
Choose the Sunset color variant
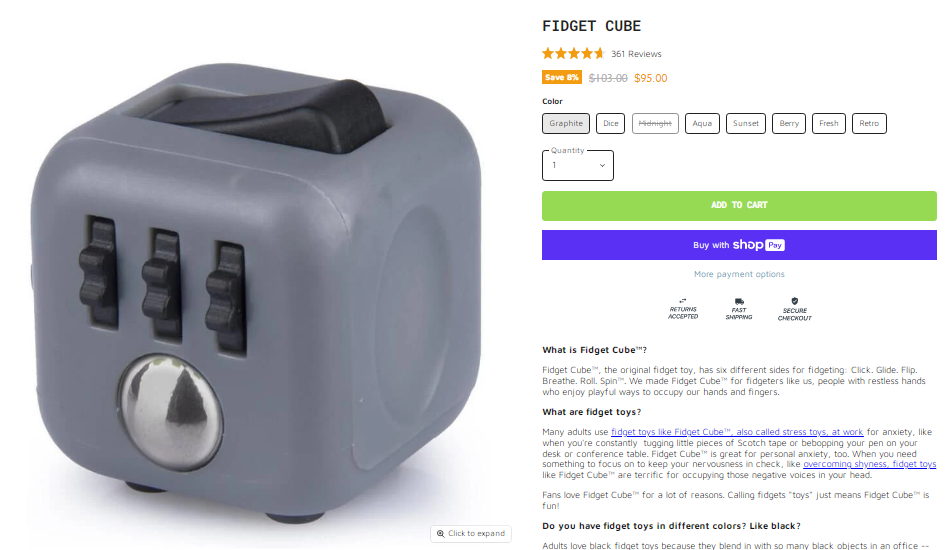[x=746, y=123]
